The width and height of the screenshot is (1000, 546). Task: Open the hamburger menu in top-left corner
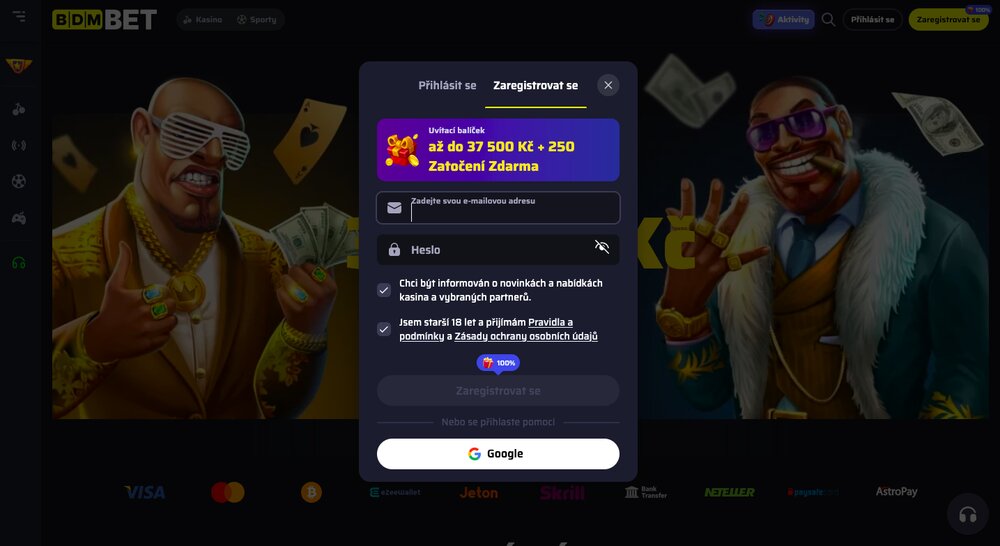(19, 16)
